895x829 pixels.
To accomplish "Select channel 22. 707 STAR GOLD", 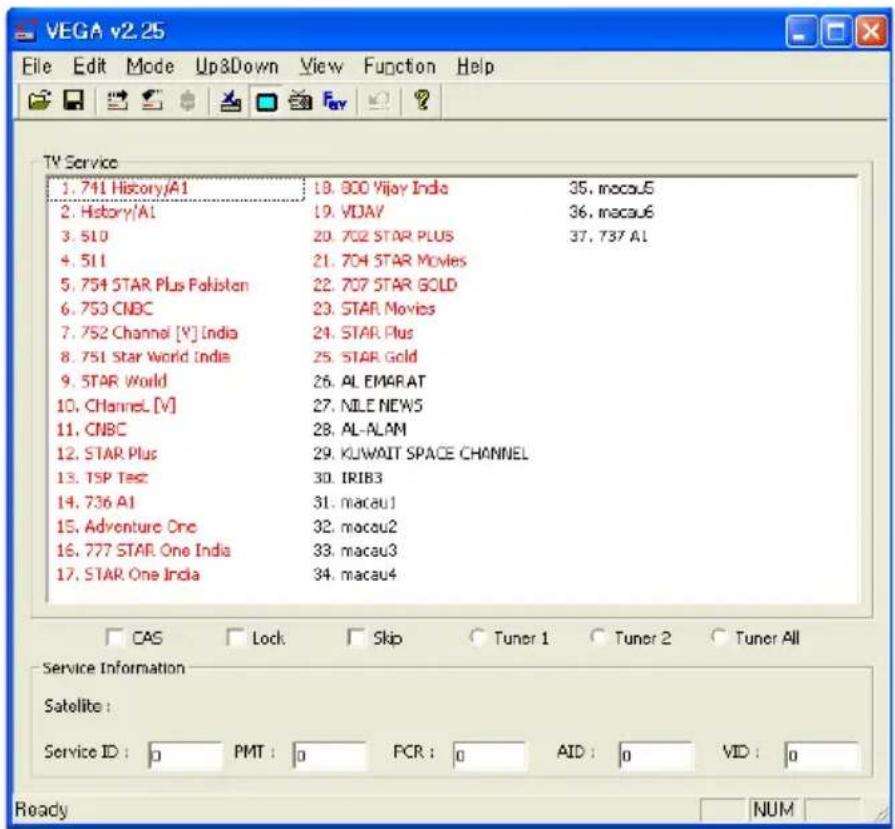I will pyautogui.click(x=385, y=285).
